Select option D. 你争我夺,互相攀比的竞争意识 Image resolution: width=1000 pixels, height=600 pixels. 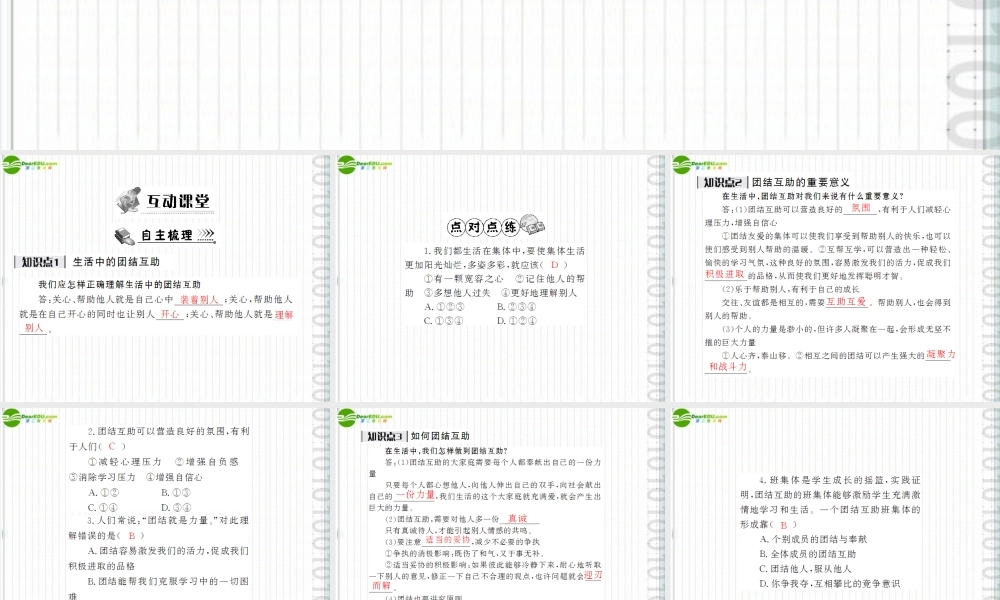(830, 583)
